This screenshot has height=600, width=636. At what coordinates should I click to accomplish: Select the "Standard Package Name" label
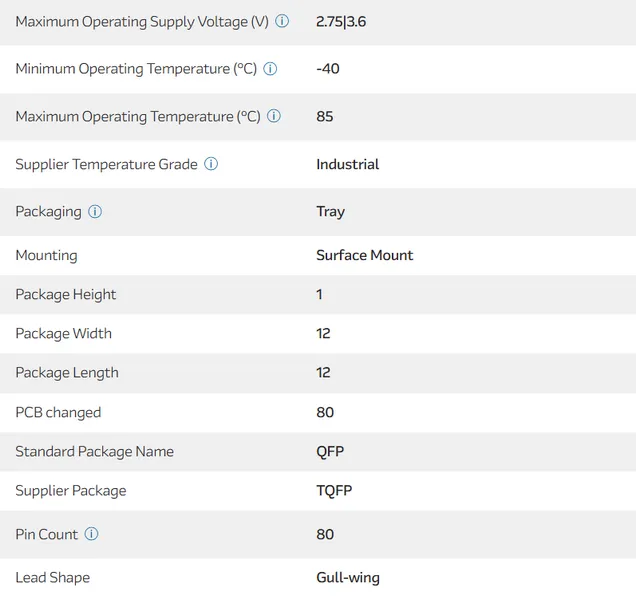coord(94,452)
